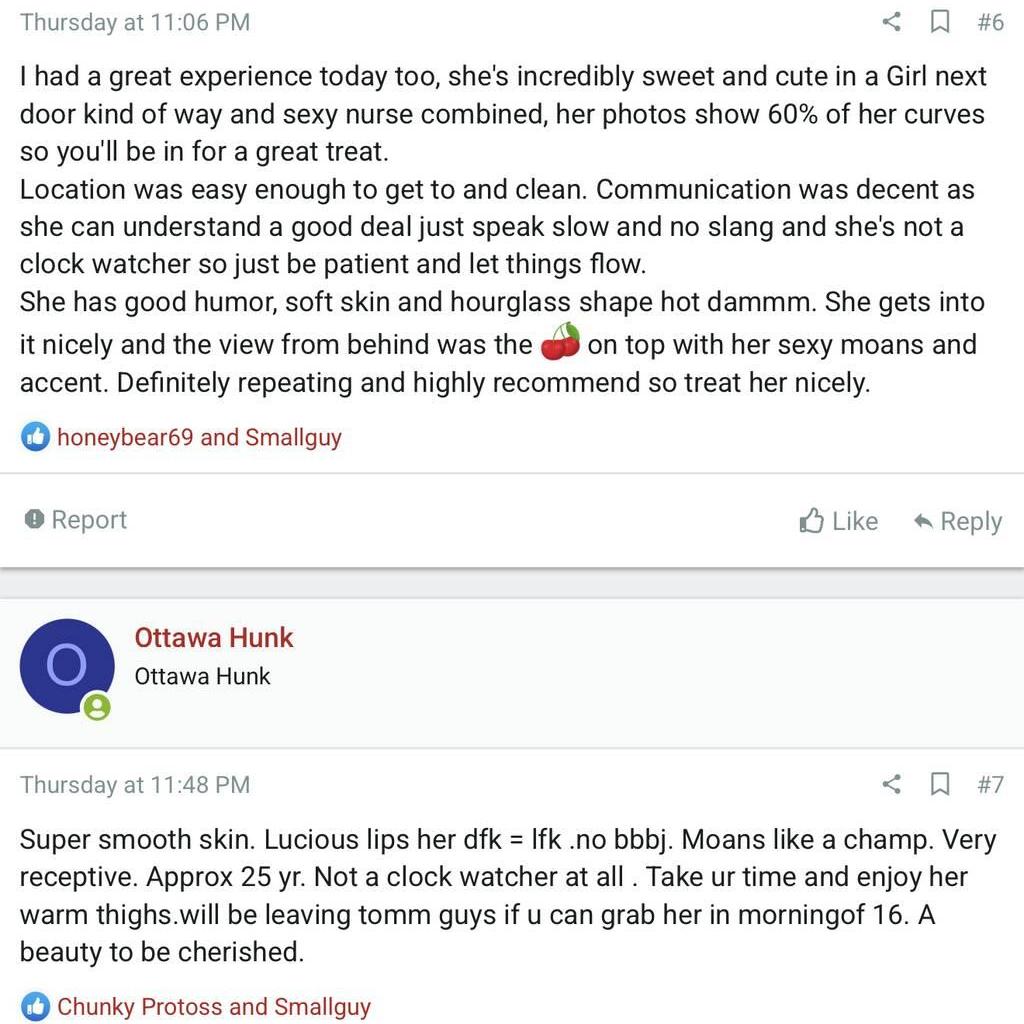
Task: Open the #6 post permalink number
Action: (x=990, y=22)
